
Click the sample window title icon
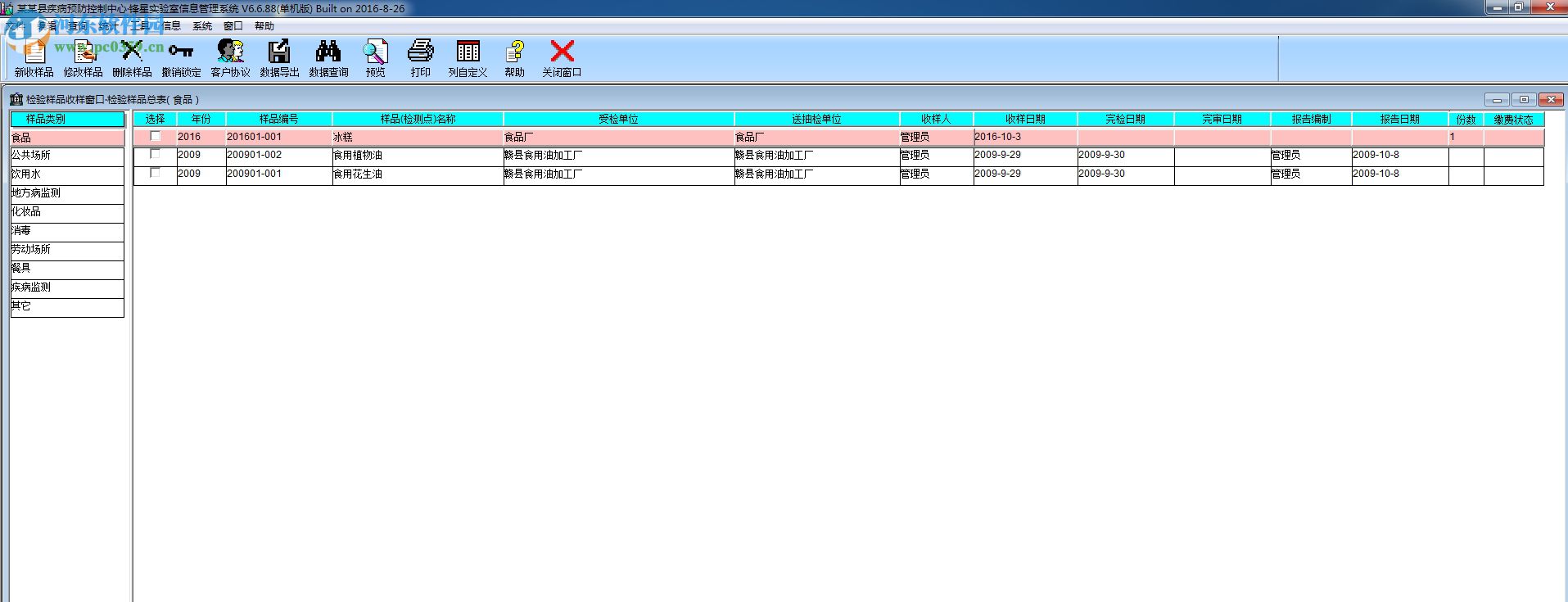coord(16,99)
